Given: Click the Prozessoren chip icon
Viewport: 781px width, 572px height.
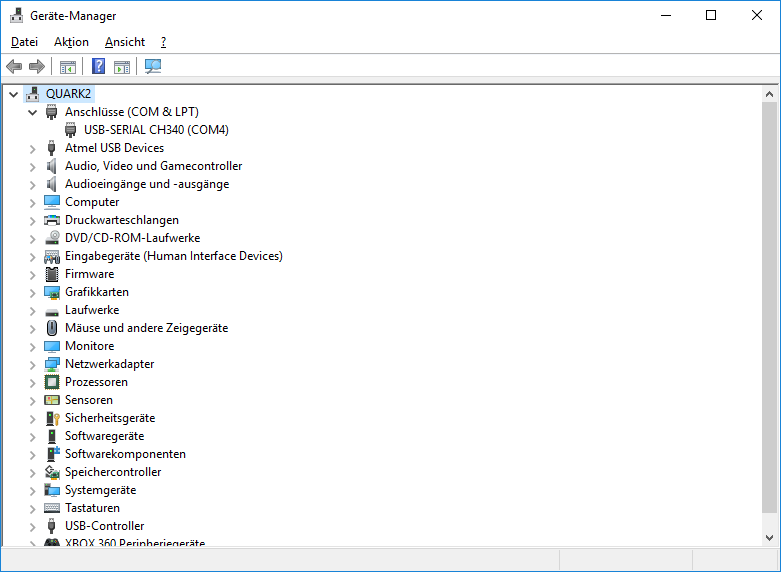Looking at the screenshot, I should click(52, 382).
